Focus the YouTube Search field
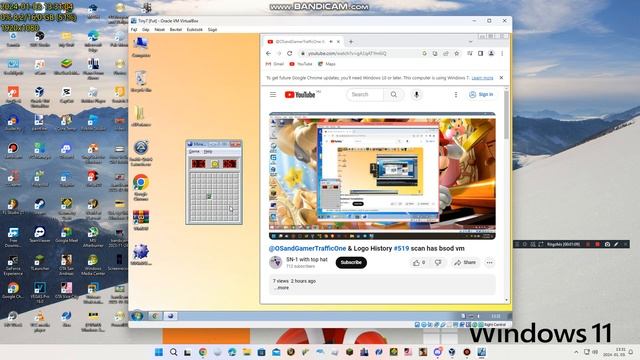Screen dimensions: 640x360 tap(365, 95)
